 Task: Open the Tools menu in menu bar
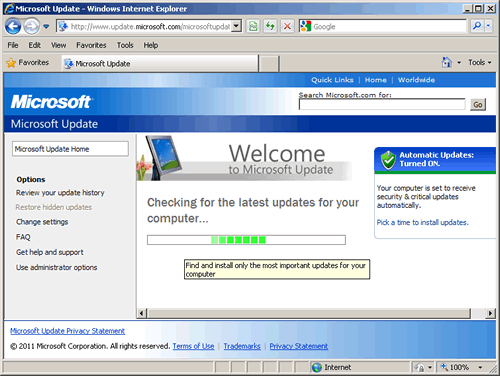[x=125, y=45]
